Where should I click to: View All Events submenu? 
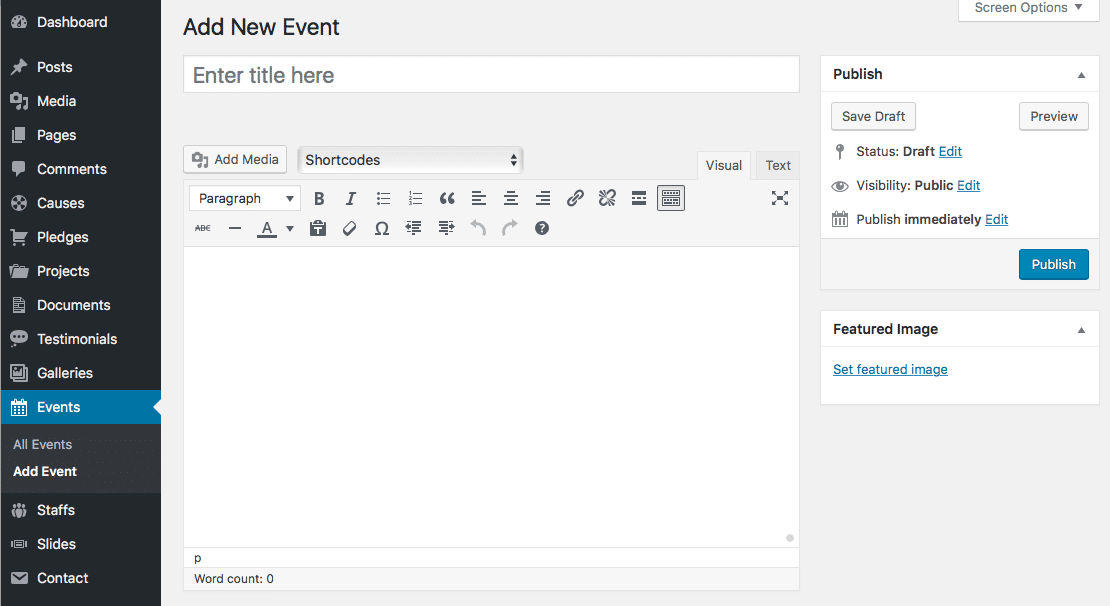[42, 445]
